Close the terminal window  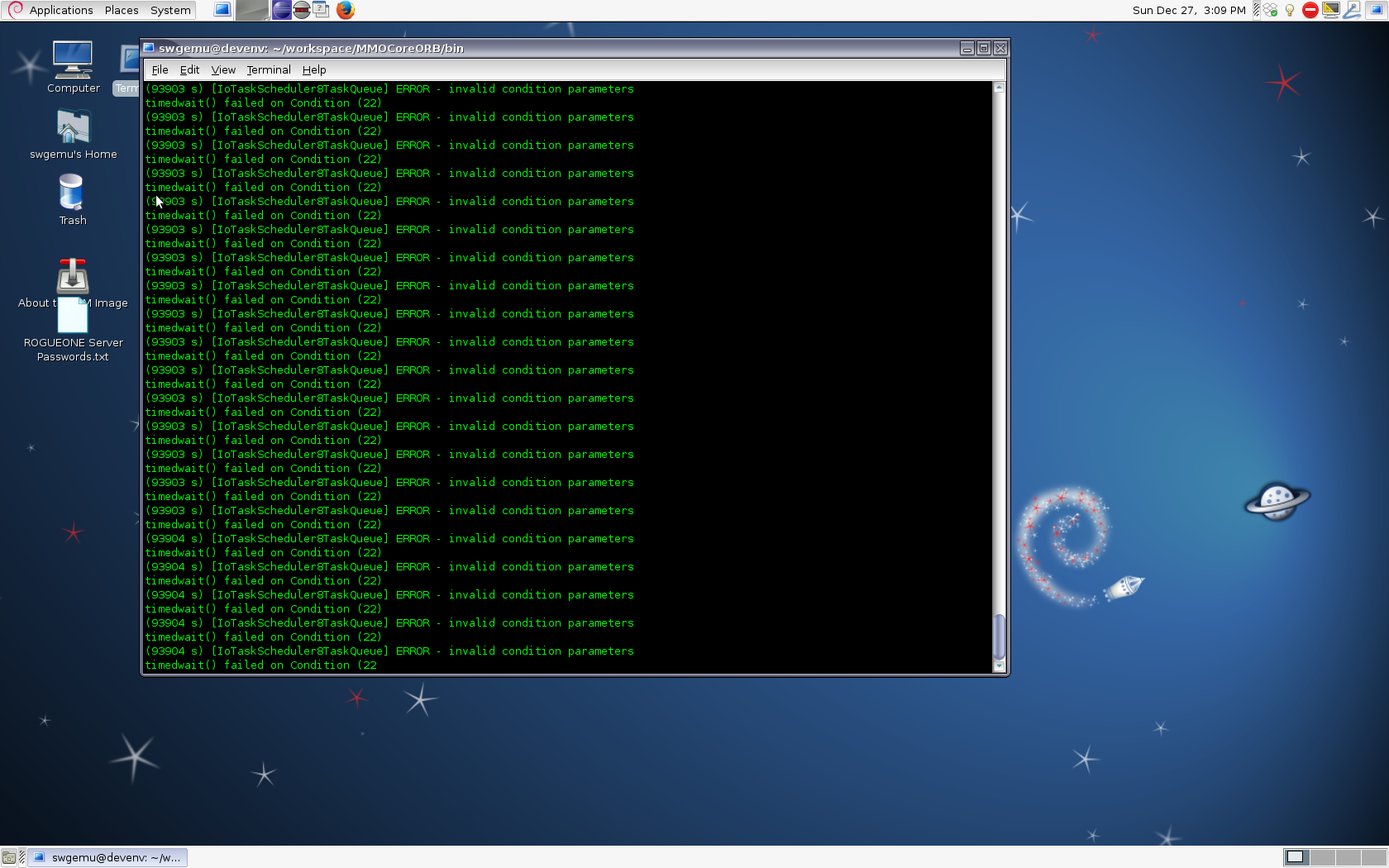1000,48
